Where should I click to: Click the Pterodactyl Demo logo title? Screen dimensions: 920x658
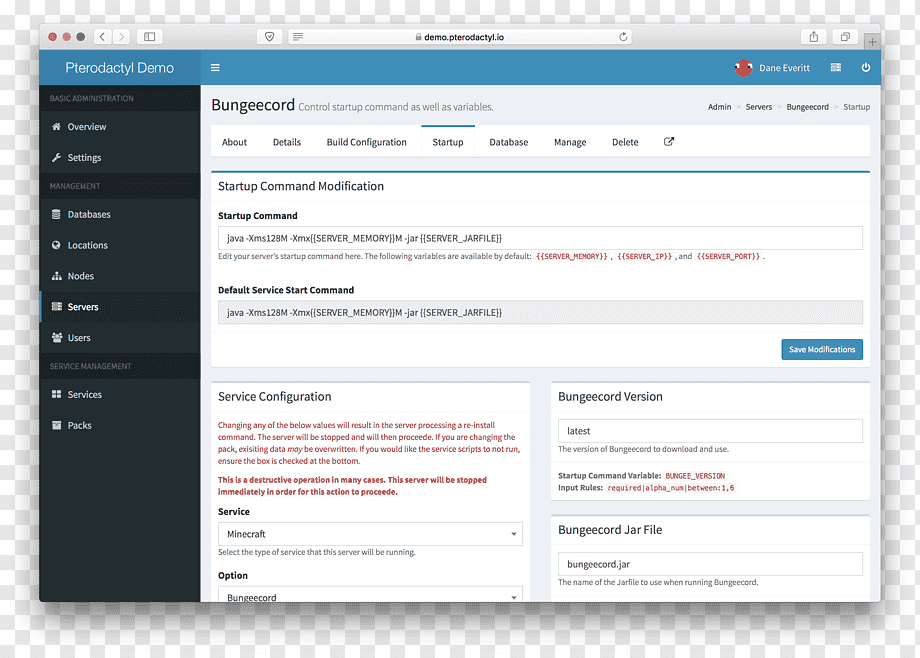click(120, 68)
